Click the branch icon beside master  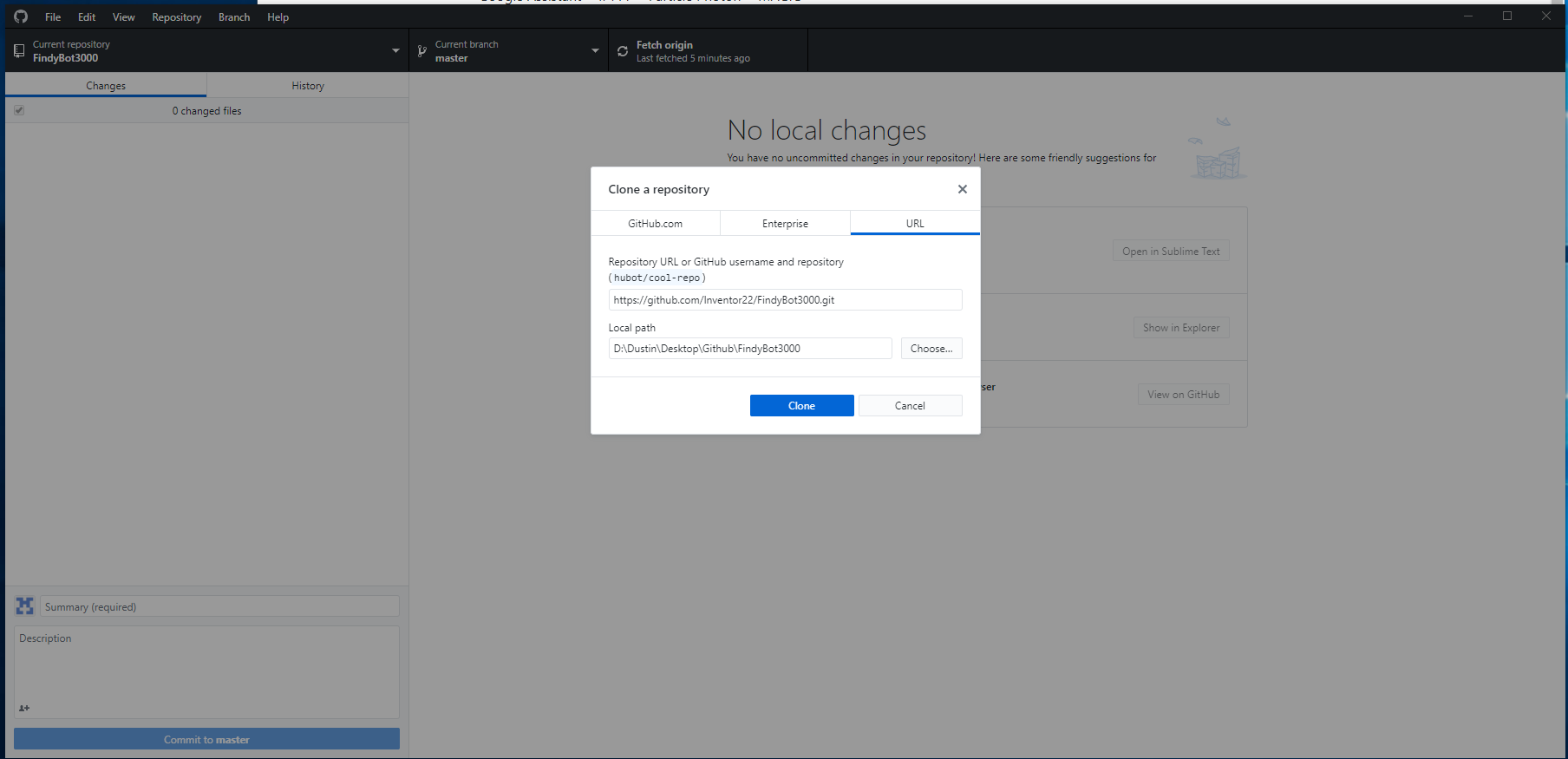click(x=422, y=51)
